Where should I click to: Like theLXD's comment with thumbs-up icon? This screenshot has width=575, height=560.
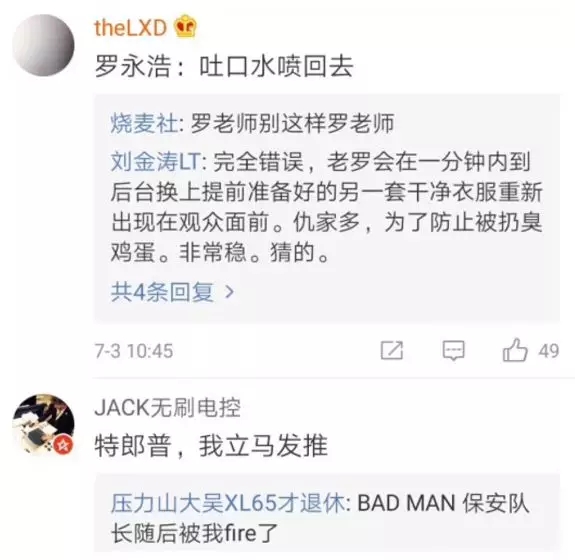coord(515,349)
